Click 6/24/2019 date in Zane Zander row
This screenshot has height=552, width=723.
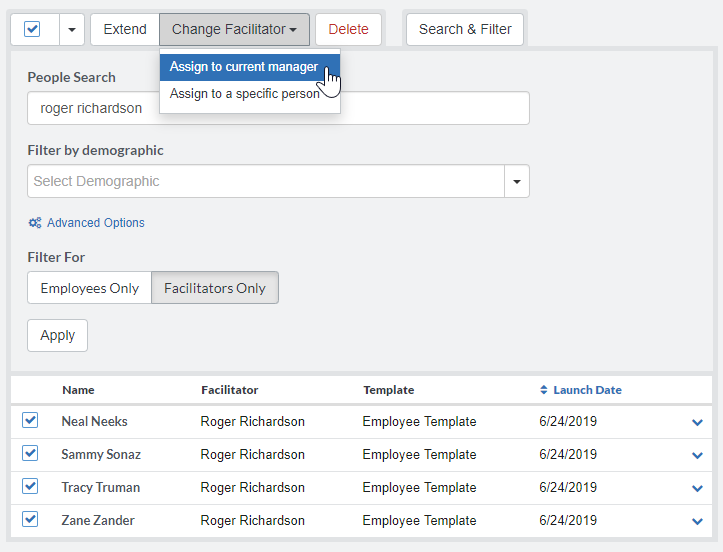(x=568, y=521)
